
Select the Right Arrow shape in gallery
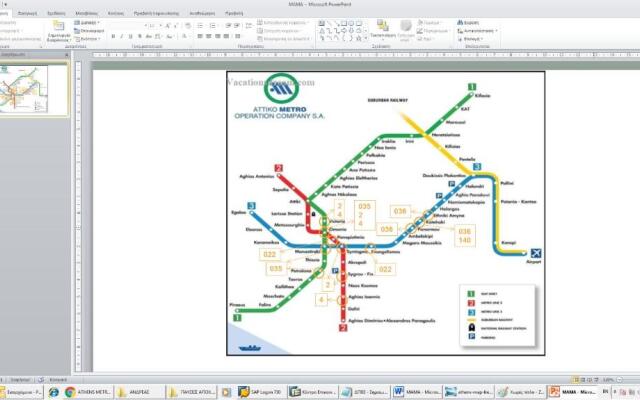(x=344, y=31)
